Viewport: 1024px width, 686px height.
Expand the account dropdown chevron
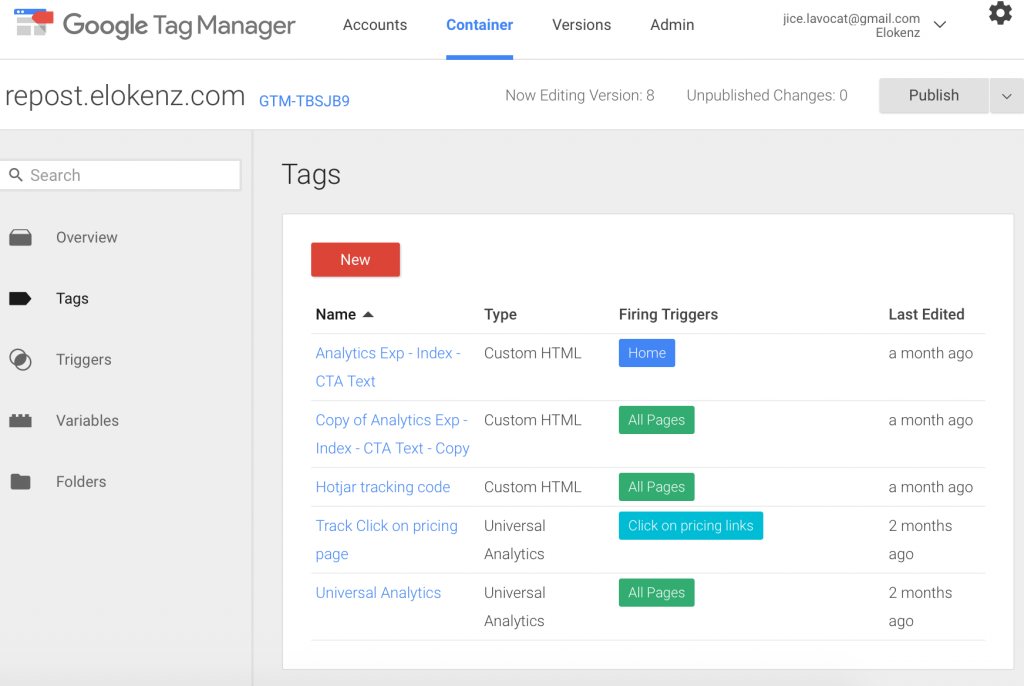[940, 25]
